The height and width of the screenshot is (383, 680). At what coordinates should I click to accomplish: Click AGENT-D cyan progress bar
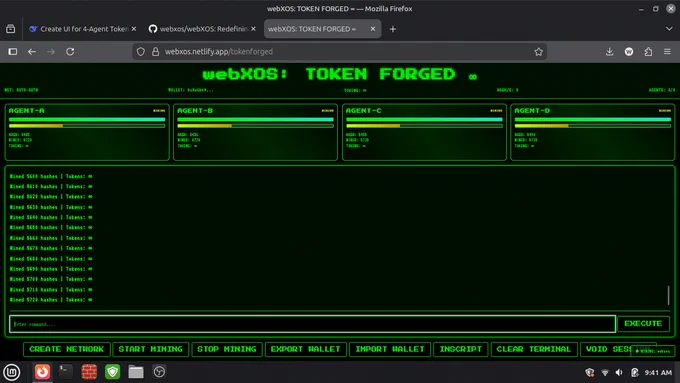coord(592,119)
